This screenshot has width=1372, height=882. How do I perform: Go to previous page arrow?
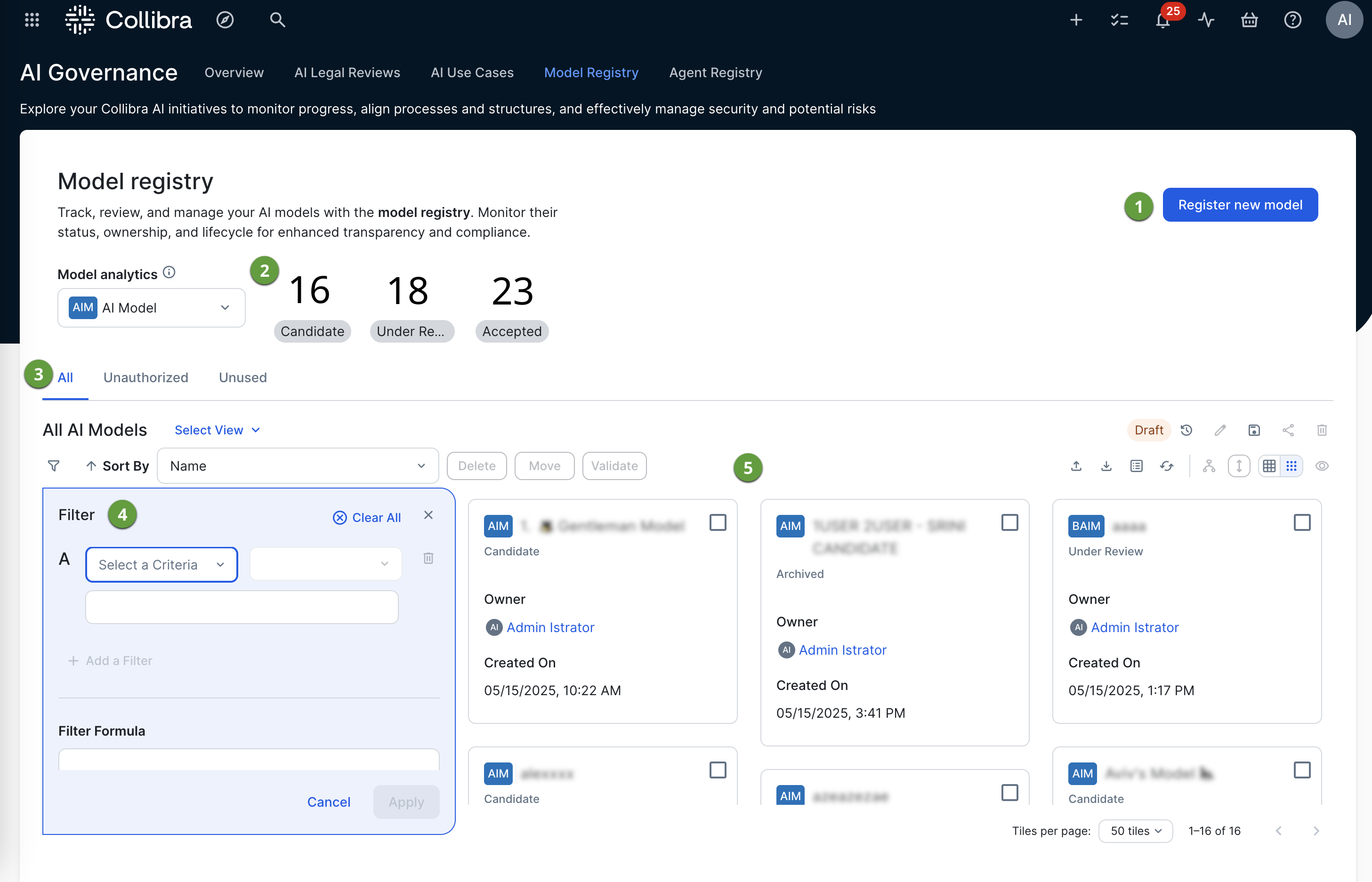(x=1279, y=831)
